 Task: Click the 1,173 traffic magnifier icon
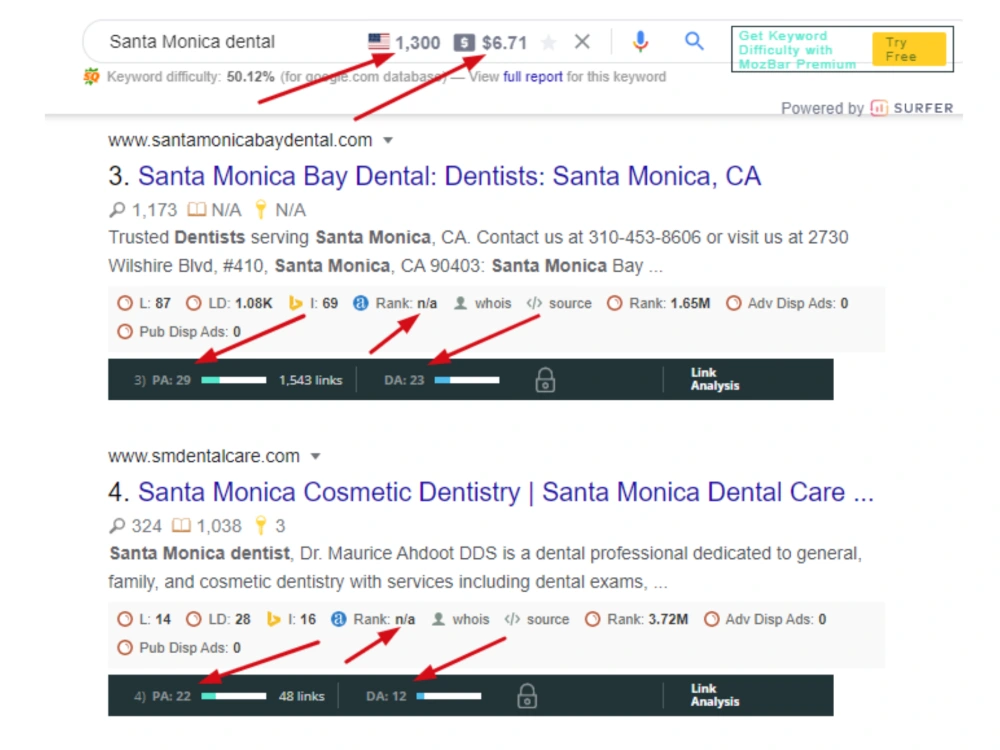tap(117, 210)
